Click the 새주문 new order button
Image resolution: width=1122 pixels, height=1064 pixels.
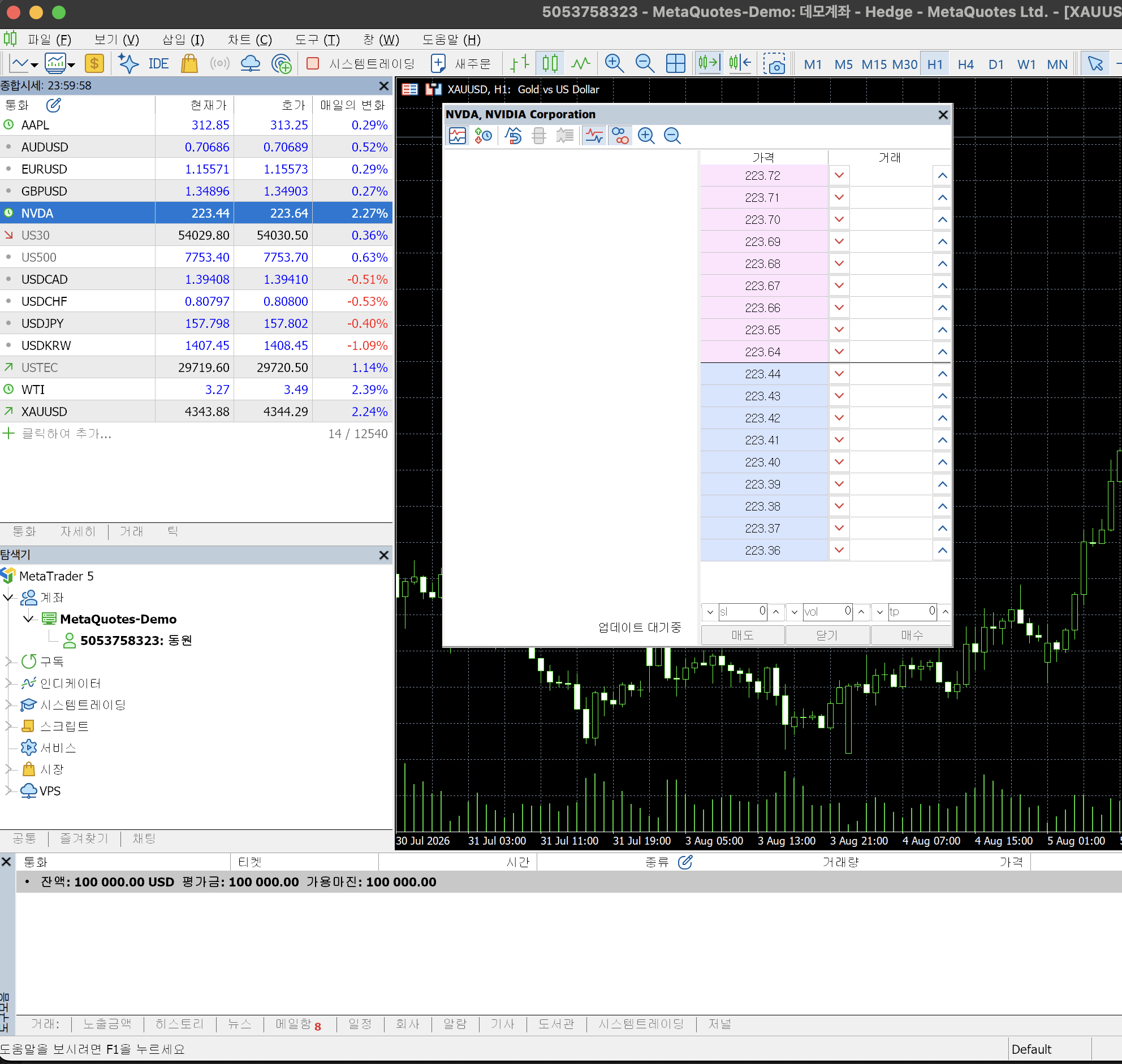coord(461,63)
